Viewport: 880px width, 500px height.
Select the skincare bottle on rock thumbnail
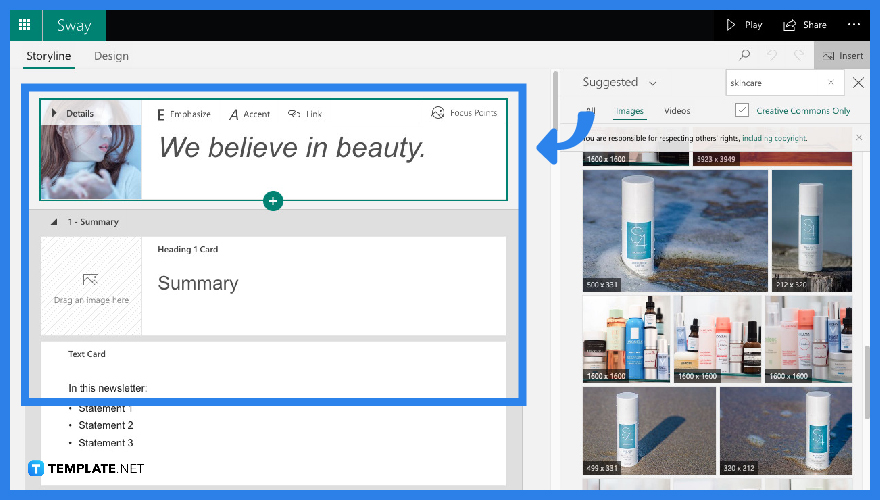675,230
